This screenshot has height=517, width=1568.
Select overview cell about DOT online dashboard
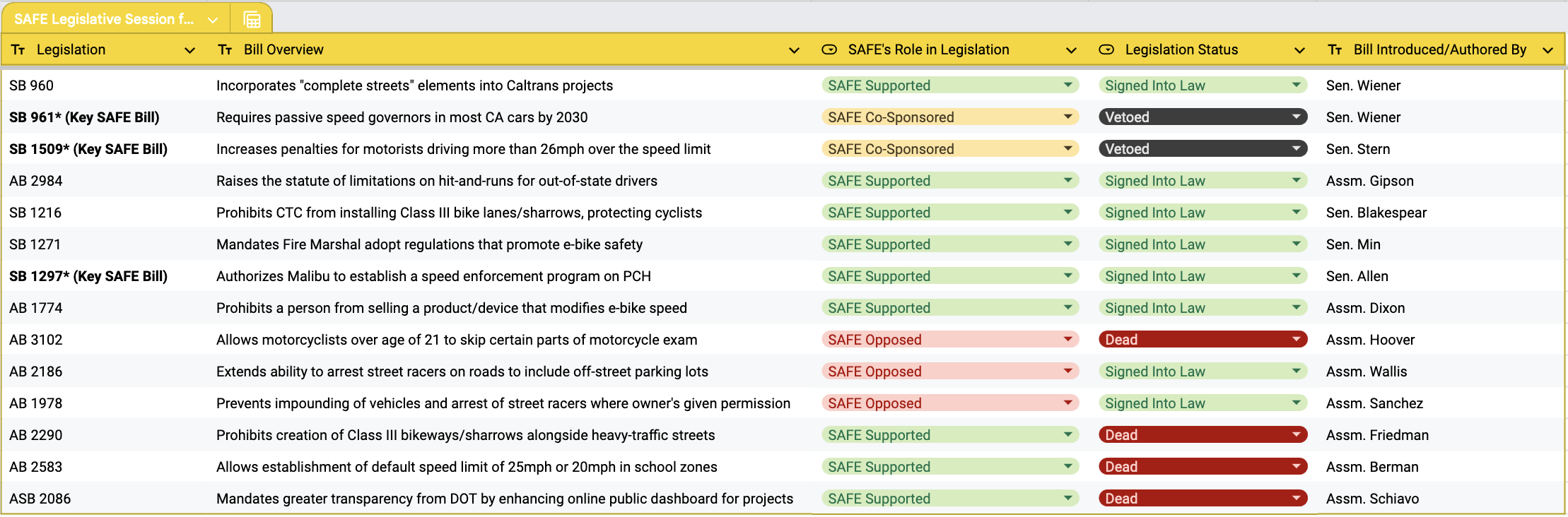pyautogui.click(x=509, y=499)
